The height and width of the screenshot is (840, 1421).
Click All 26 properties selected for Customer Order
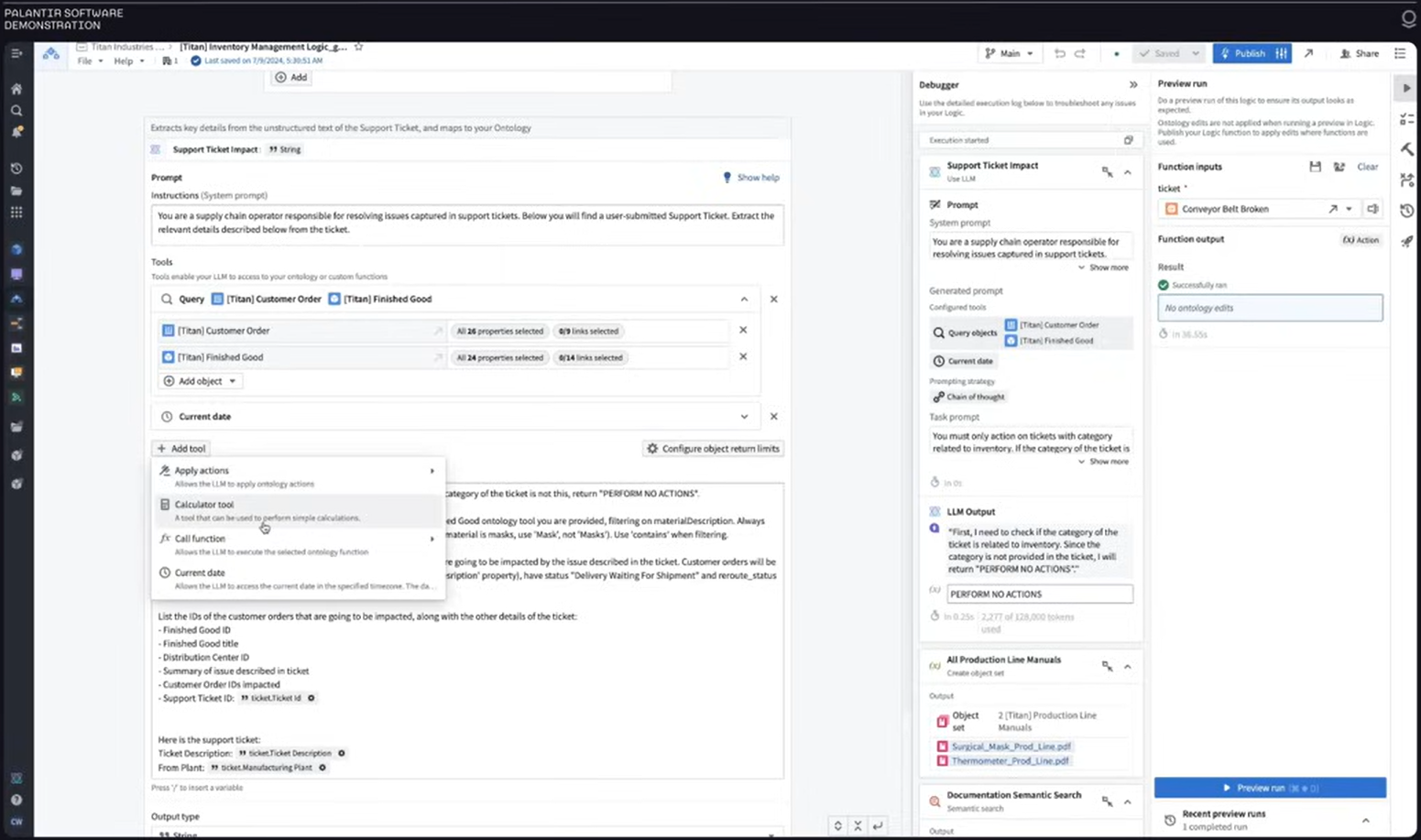499,331
